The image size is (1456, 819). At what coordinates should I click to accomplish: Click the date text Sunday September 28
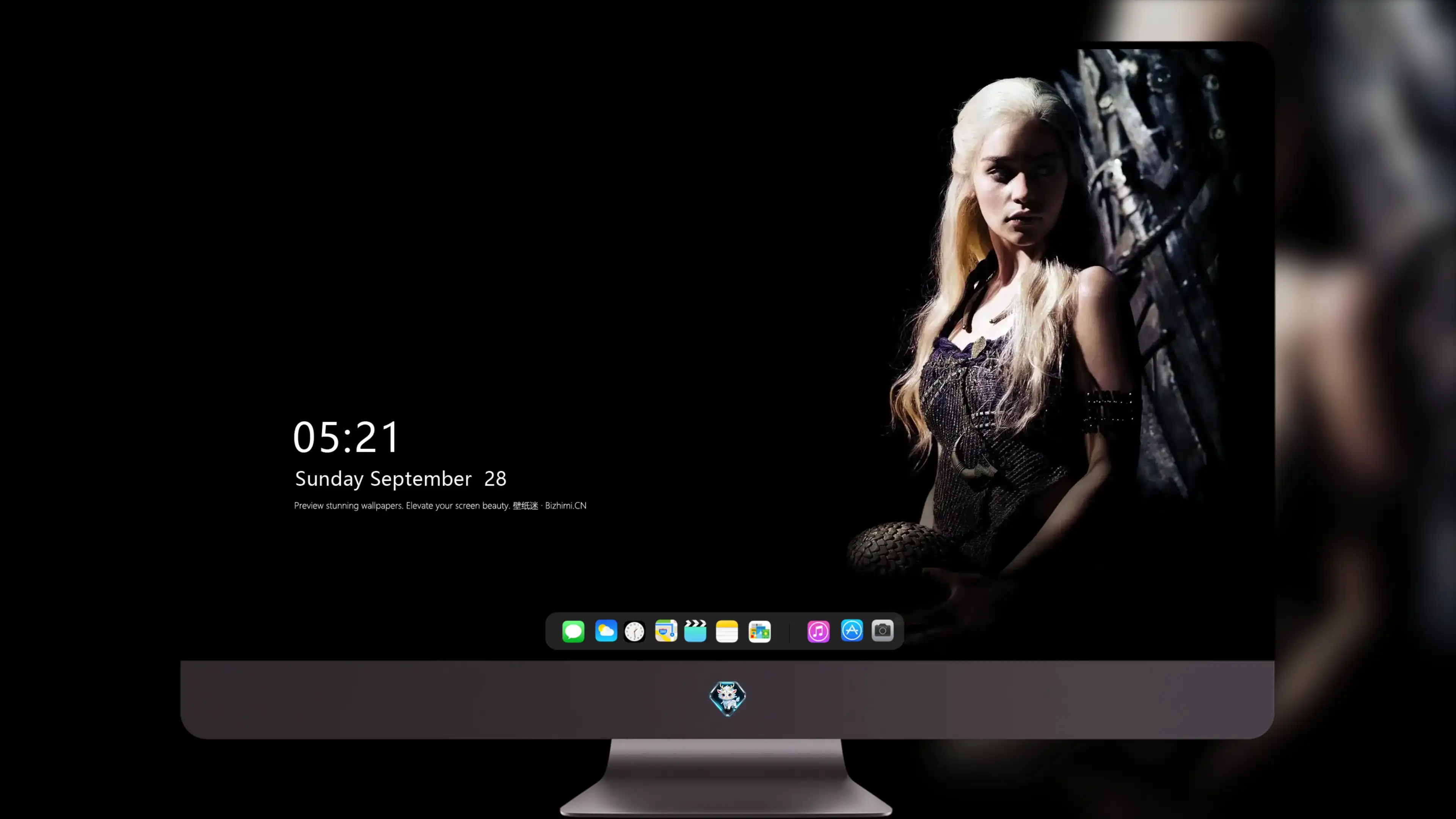pyautogui.click(x=401, y=479)
